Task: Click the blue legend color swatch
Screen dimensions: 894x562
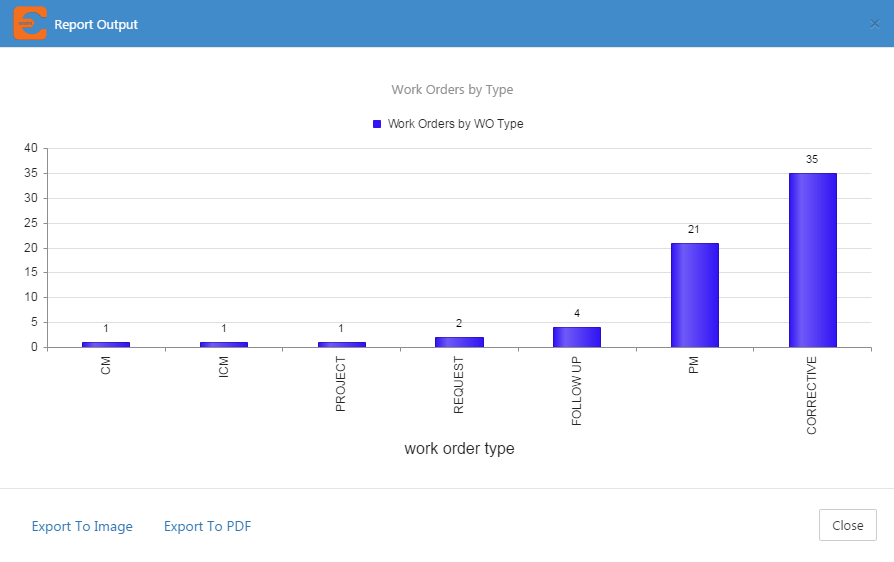Action: click(x=377, y=124)
